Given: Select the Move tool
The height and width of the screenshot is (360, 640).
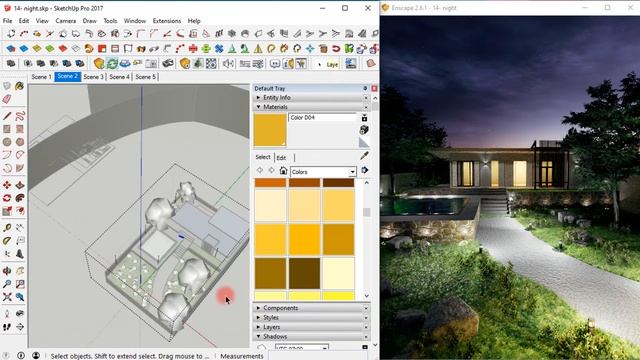Looking at the screenshot, I should 7,185.
